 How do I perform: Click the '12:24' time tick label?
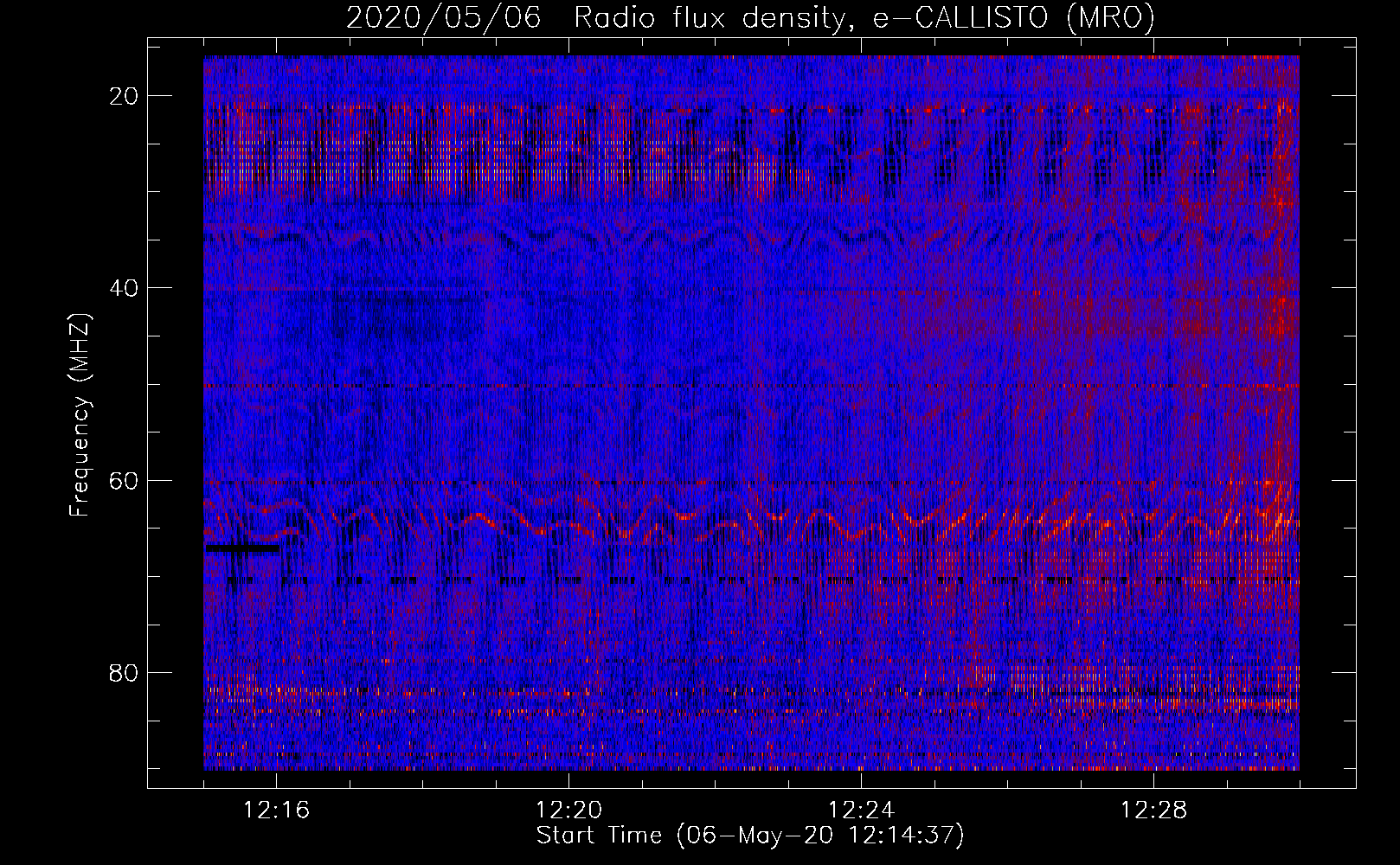[862, 811]
